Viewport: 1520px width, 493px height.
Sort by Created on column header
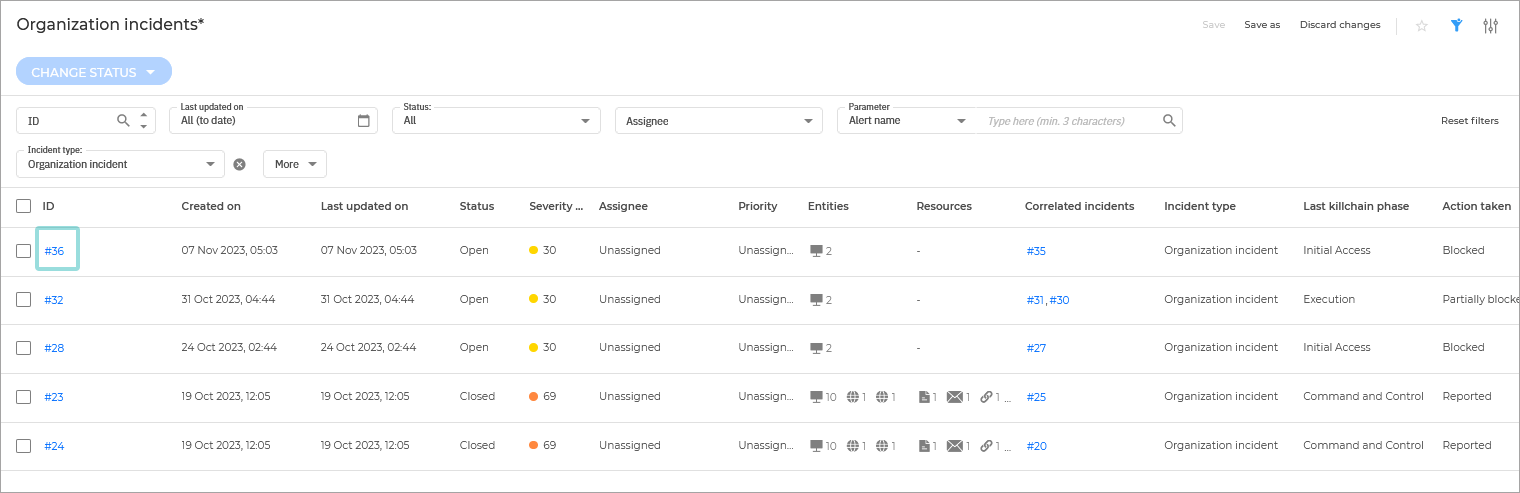click(211, 206)
